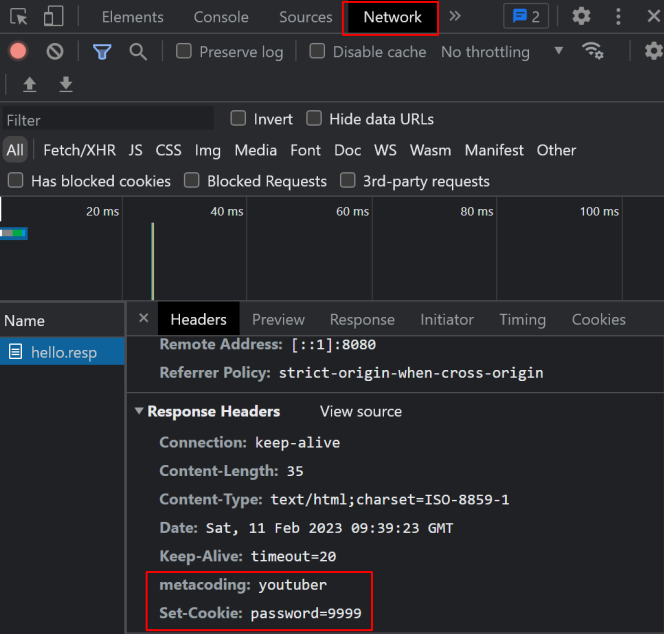The height and width of the screenshot is (634, 664).
Task: Open the No throttling dropdown
Action: (x=503, y=52)
